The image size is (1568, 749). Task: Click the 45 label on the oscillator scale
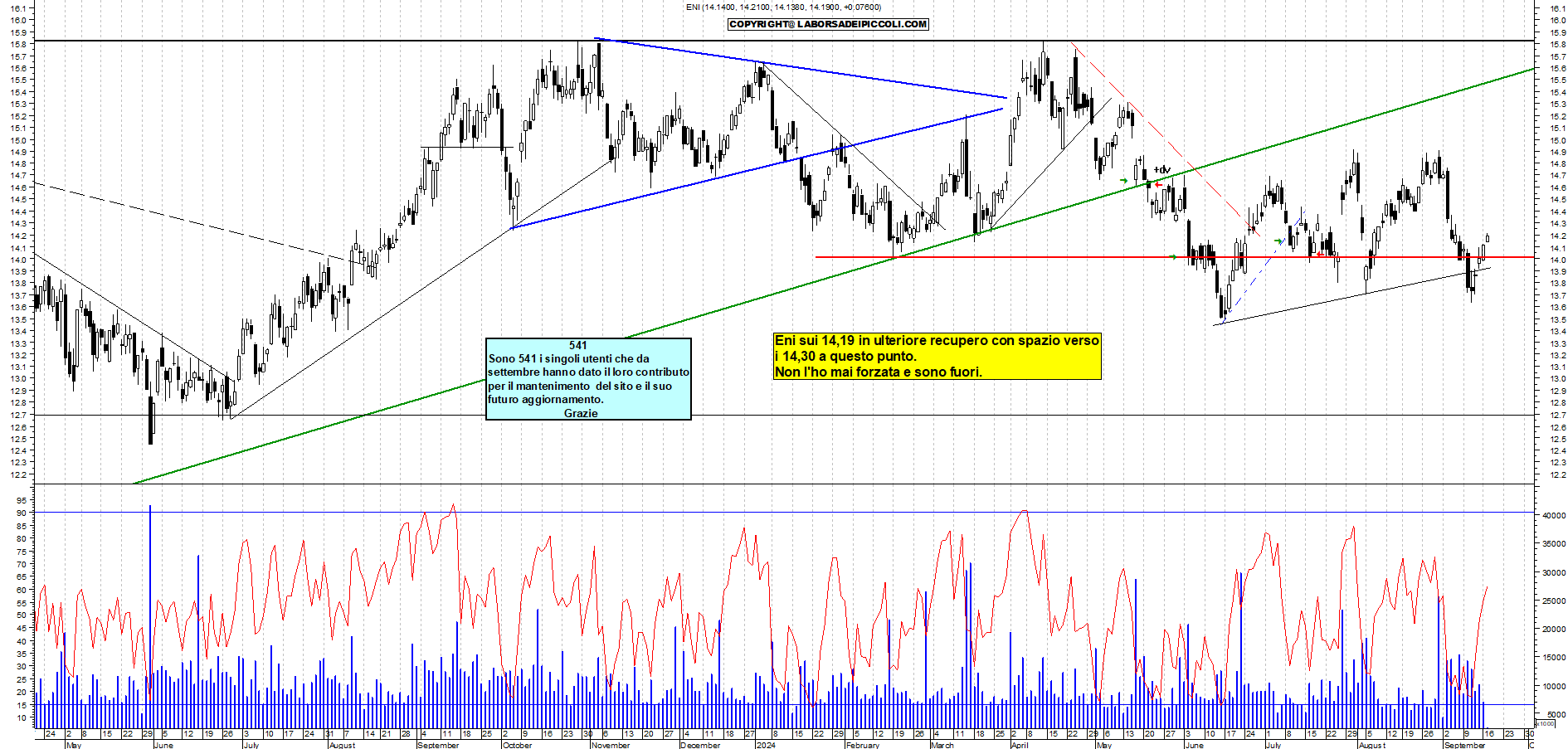pos(21,629)
